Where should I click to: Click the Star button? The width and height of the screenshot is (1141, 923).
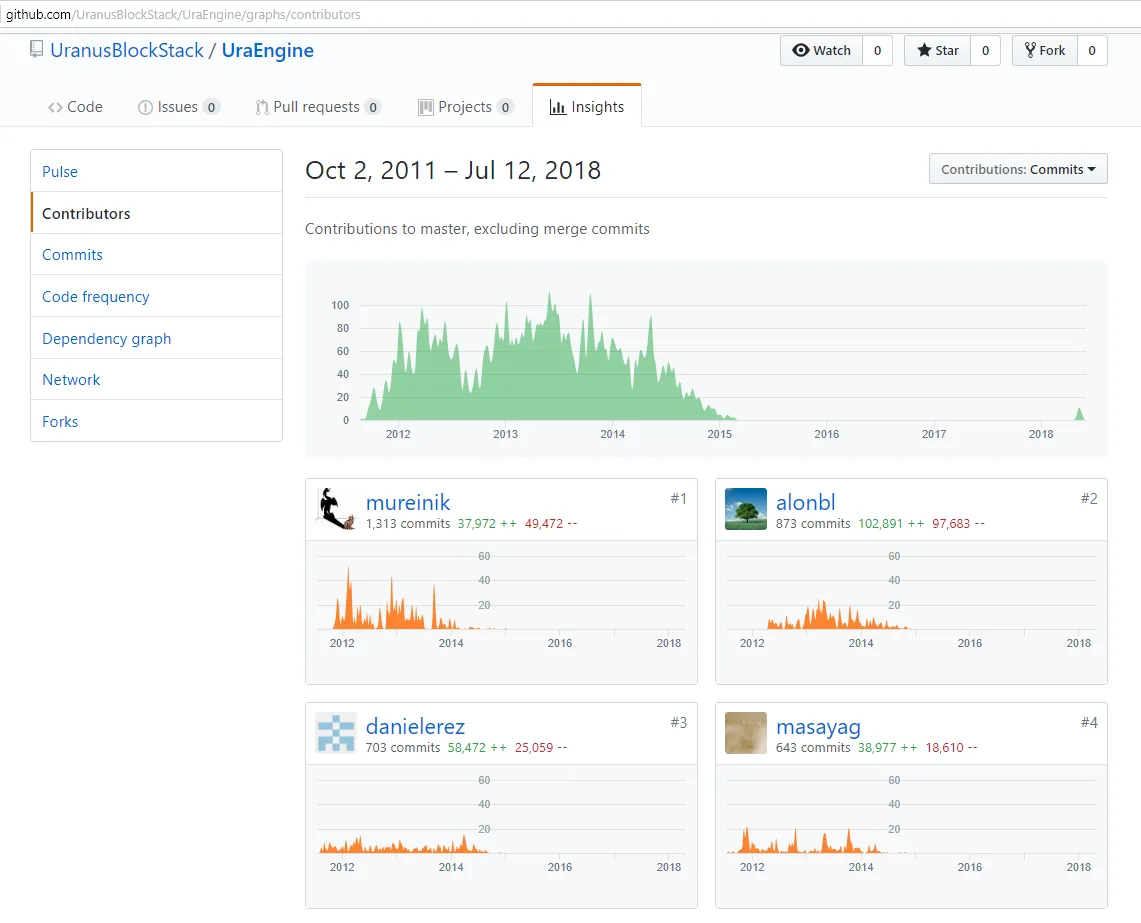937,50
